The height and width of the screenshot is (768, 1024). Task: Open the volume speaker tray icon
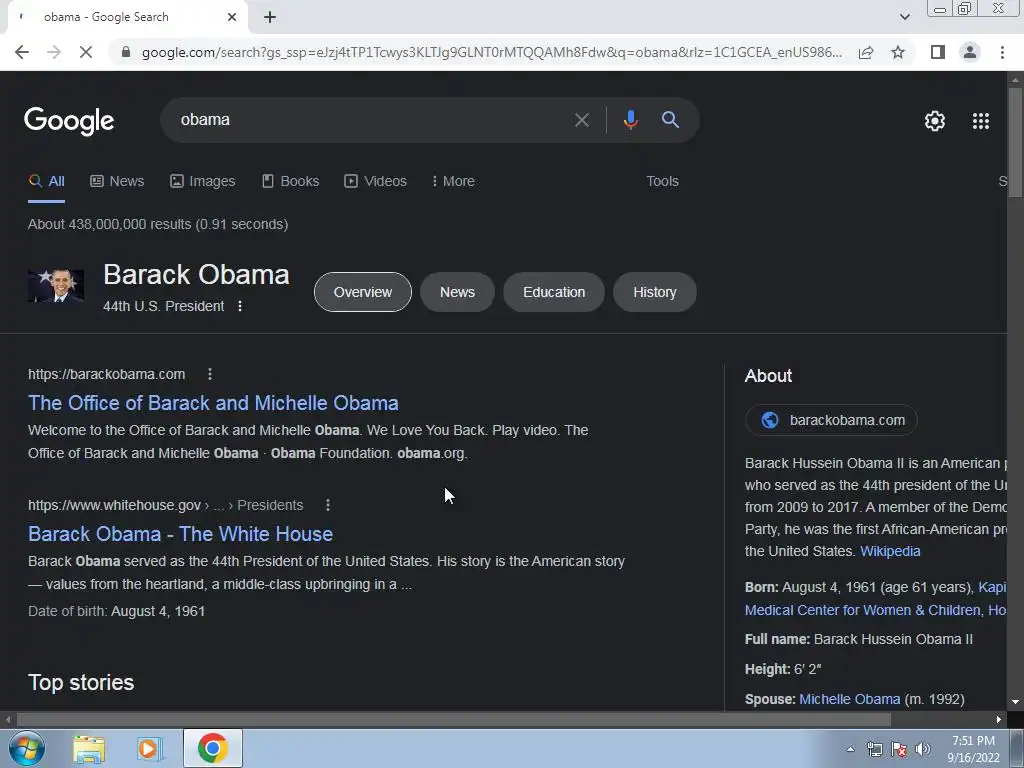click(923, 750)
